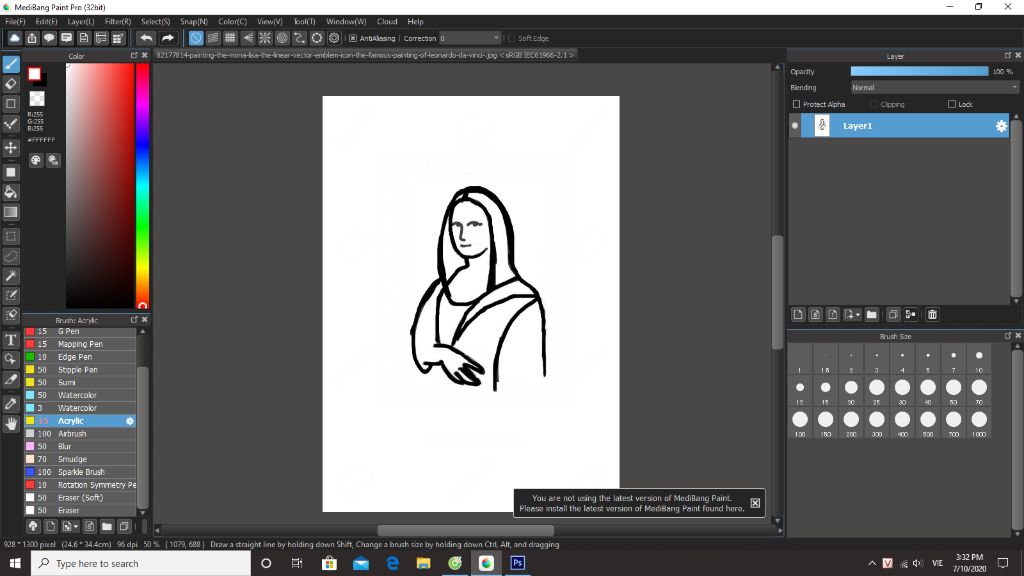Viewport: 1024px width, 576px height.
Task: Click the cloud icon in the toolbar
Action: point(14,38)
